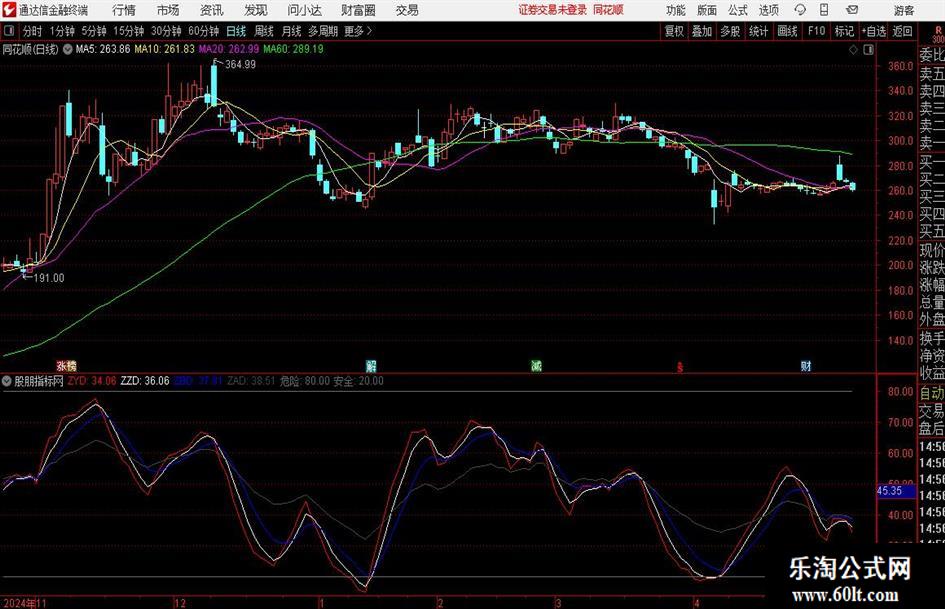Open the mobile phone icon in title bar
The width and height of the screenshot is (945, 609).
(824, 10)
